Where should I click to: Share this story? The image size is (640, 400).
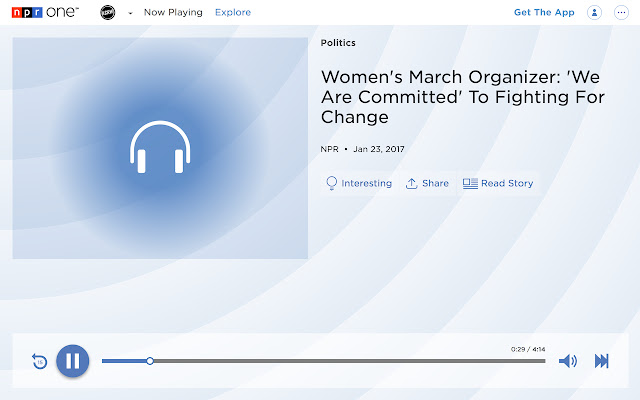427,183
